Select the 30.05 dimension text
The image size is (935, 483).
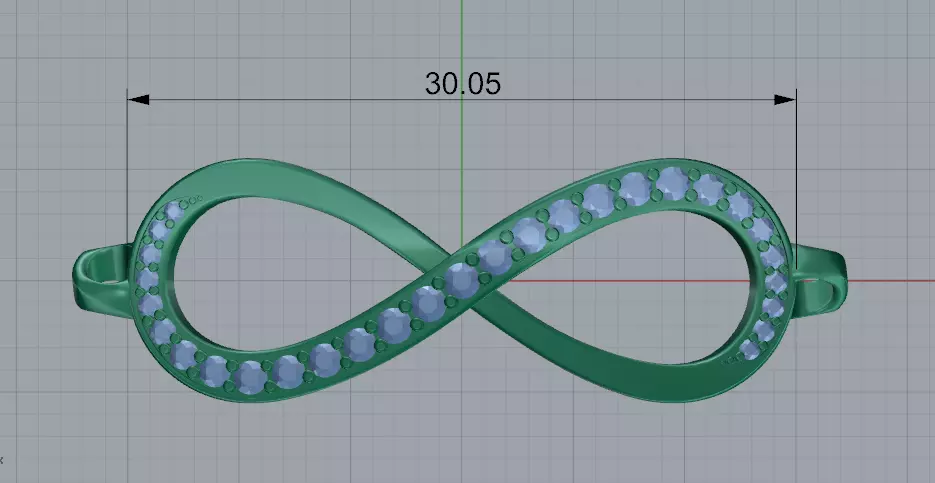point(463,84)
